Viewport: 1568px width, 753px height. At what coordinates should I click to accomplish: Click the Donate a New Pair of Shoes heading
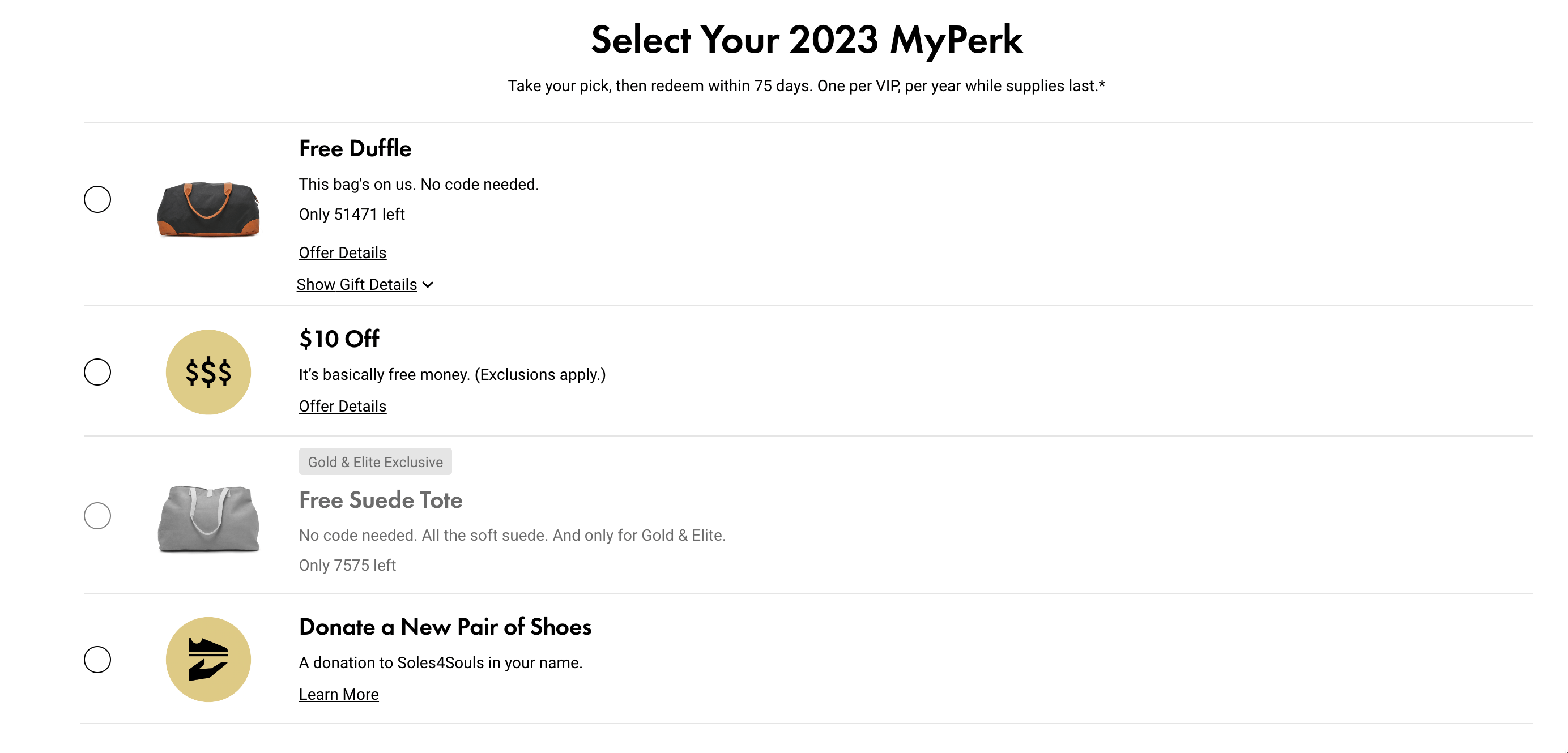pos(445,627)
